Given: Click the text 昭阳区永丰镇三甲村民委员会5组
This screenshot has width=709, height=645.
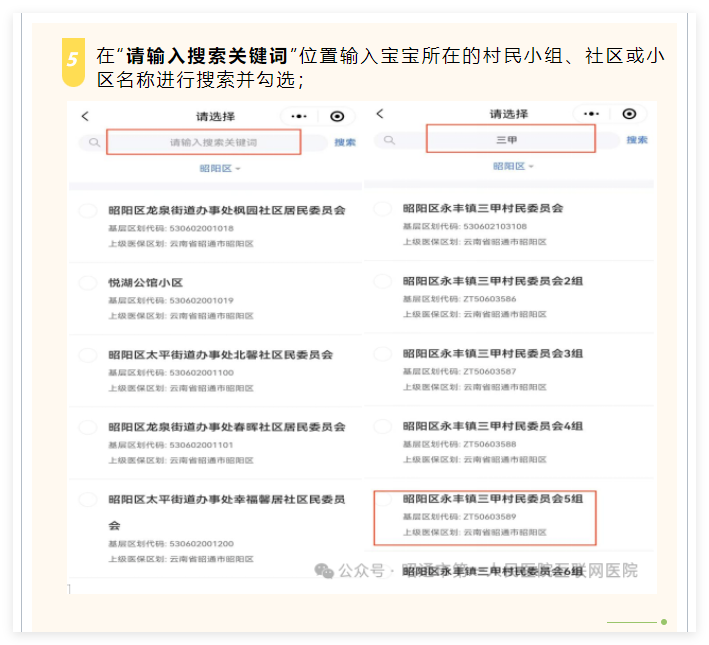Looking at the screenshot, I should point(493,499).
